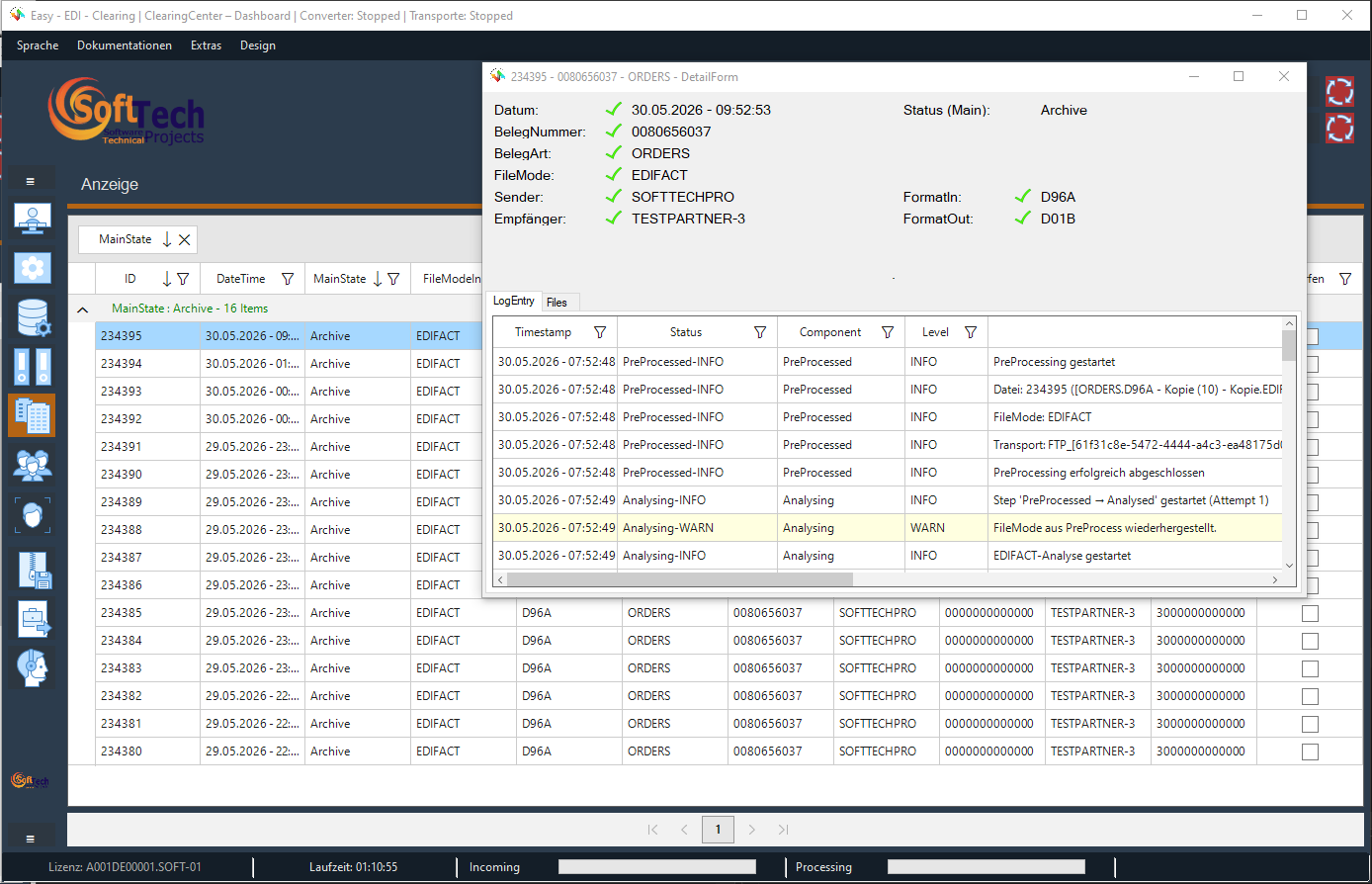
Task: Click the log vertical scrollbar thumb
Action: click(1289, 345)
